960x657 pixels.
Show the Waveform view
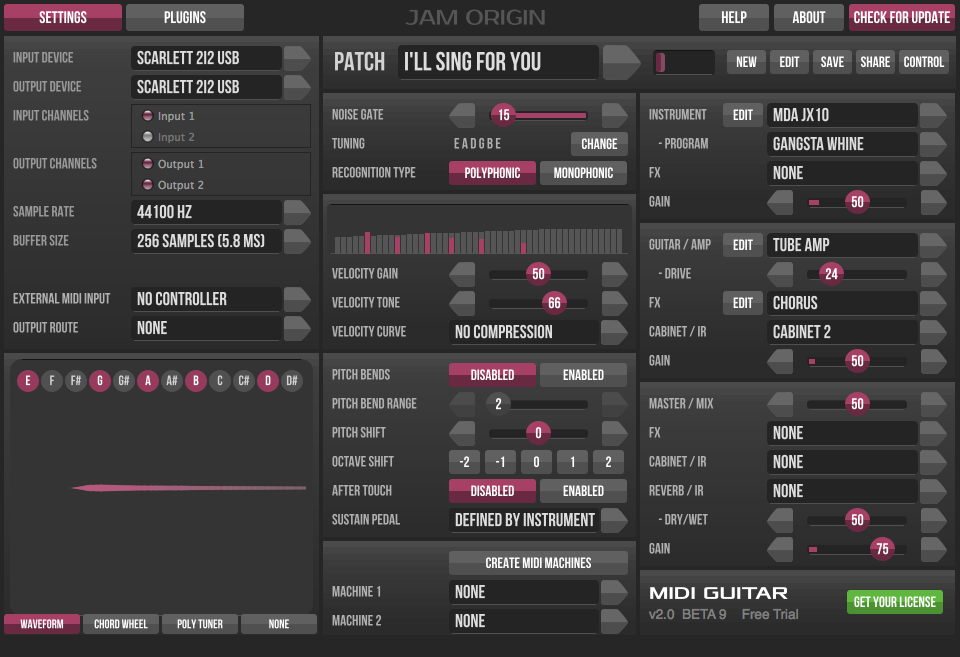42,624
